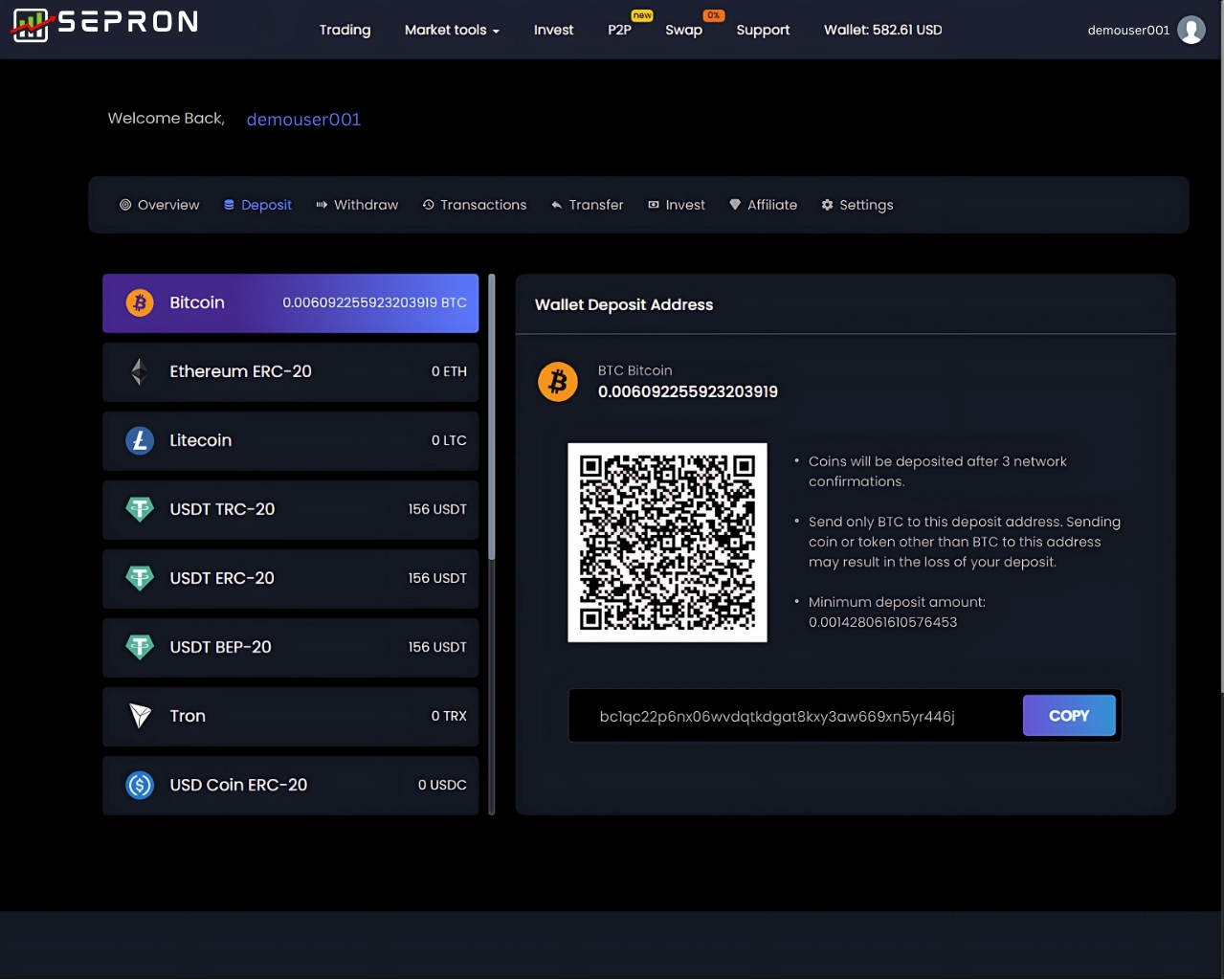Open Trading in the top navigation
1224x980 pixels.
coord(345,30)
